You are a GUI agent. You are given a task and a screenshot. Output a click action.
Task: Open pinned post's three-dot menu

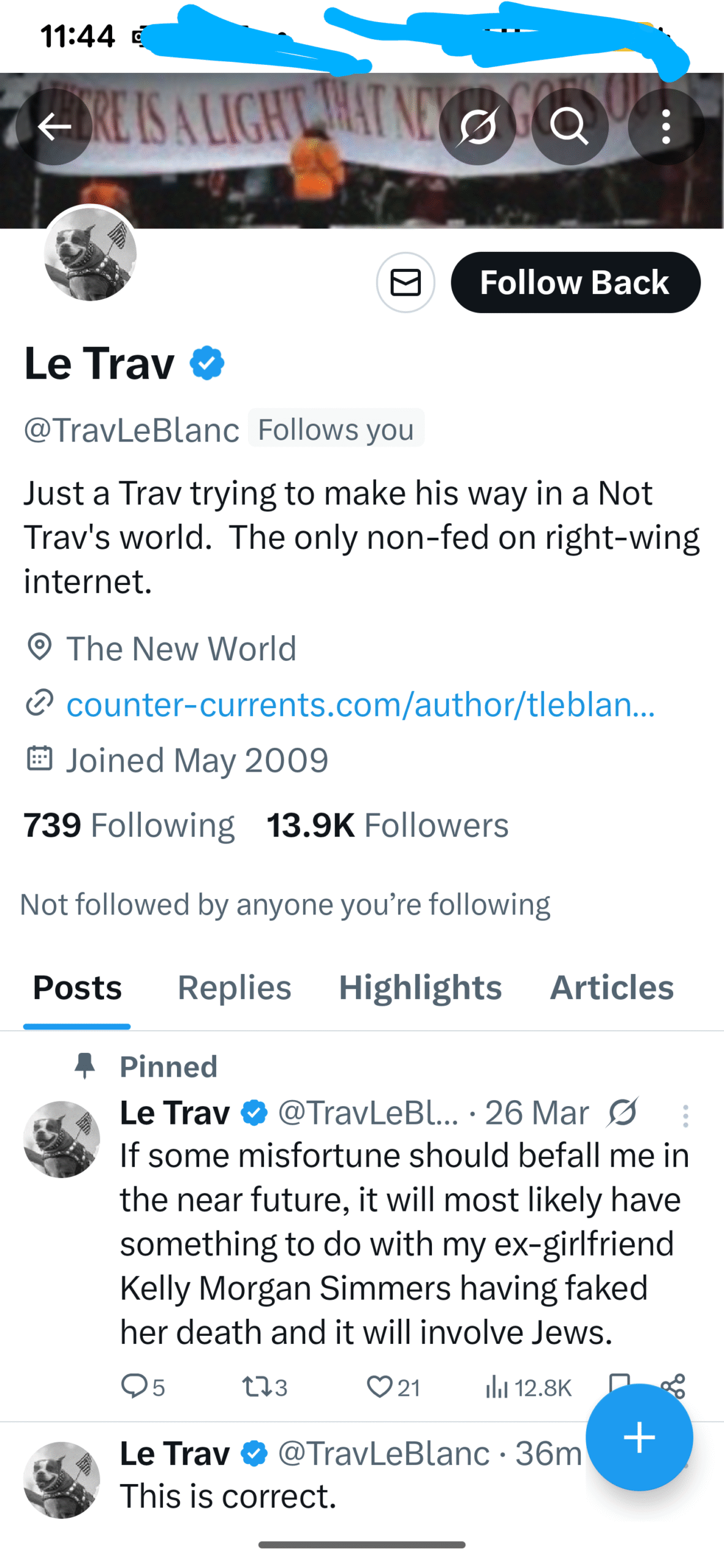tap(685, 1116)
